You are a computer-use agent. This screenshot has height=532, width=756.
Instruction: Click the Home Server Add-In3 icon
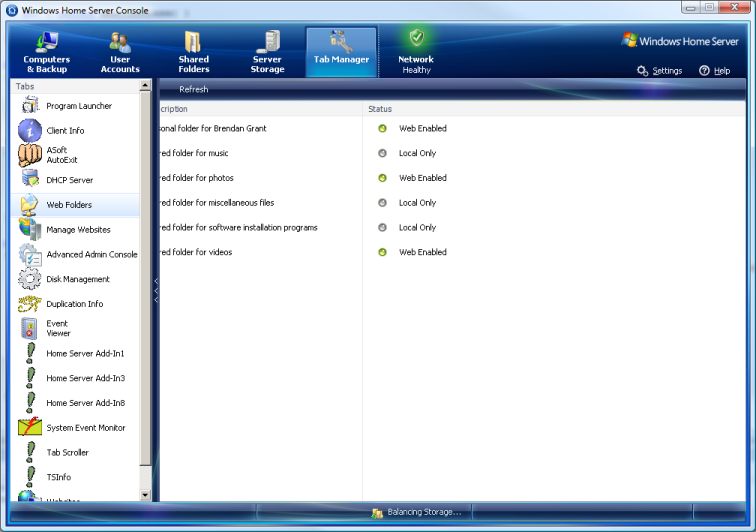pyautogui.click(x=30, y=378)
